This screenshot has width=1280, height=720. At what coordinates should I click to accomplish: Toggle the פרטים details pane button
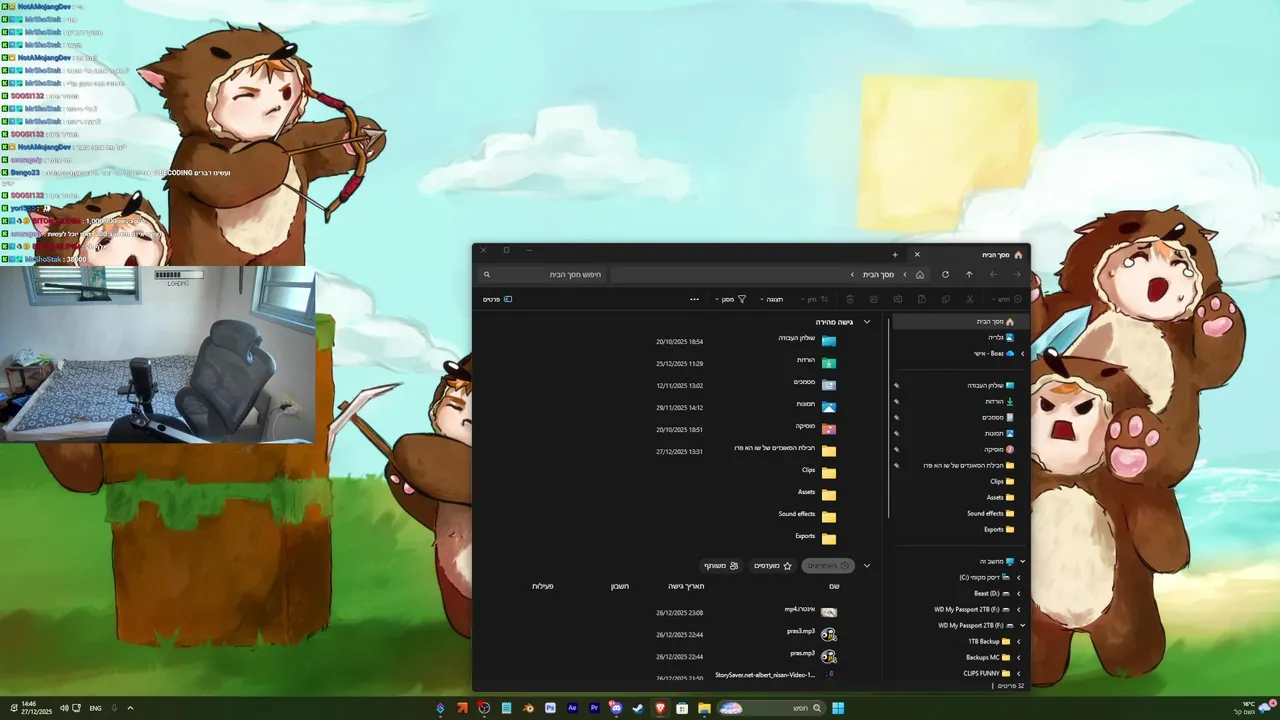pos(497,299)
